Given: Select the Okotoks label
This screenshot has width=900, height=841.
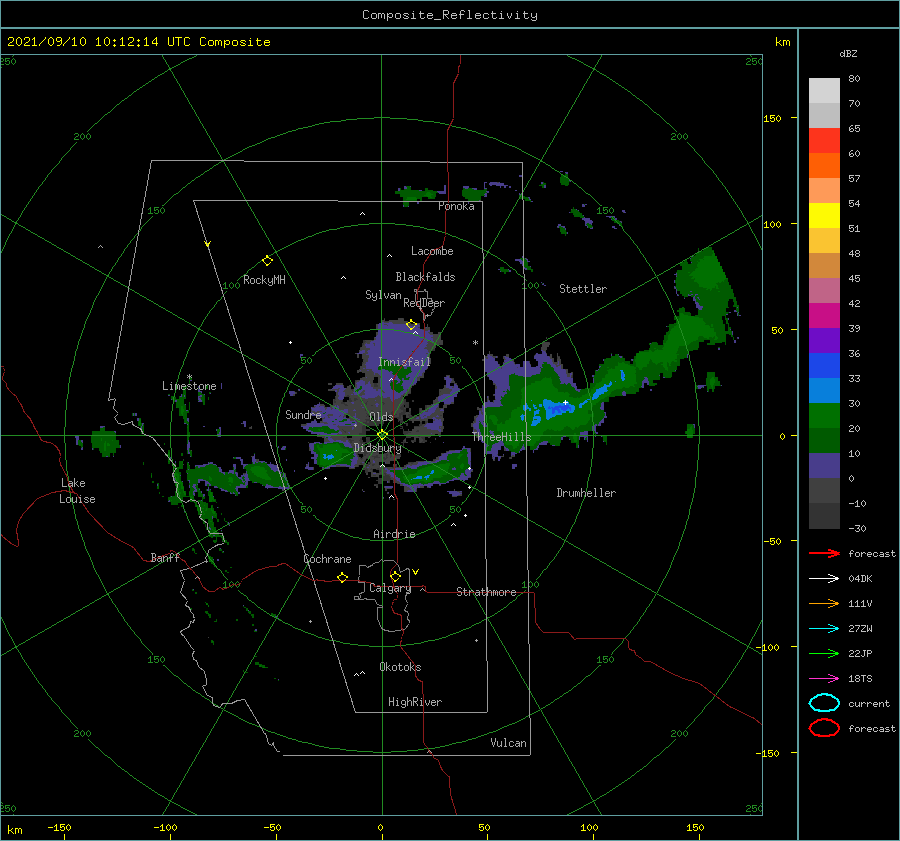Looking at the screenshot, I should [x=400, y=666].
